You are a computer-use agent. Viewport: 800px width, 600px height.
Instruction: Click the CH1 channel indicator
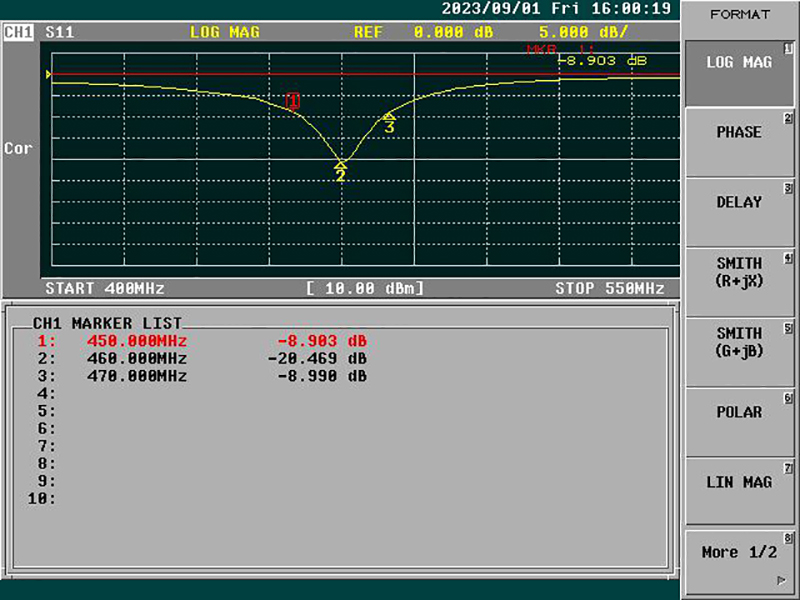point(18,32)
